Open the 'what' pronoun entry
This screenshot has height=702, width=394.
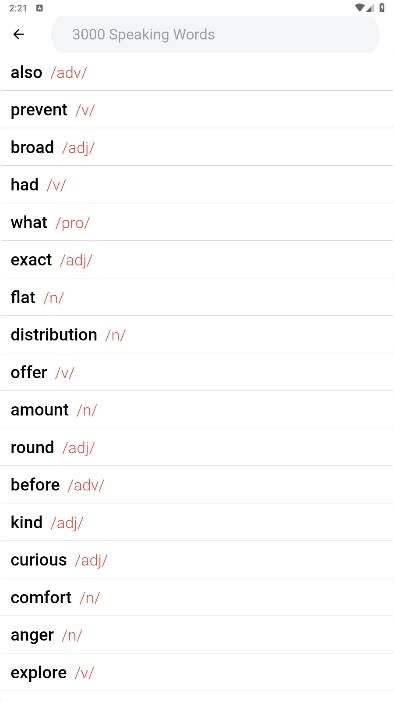[x=197, y=222]
